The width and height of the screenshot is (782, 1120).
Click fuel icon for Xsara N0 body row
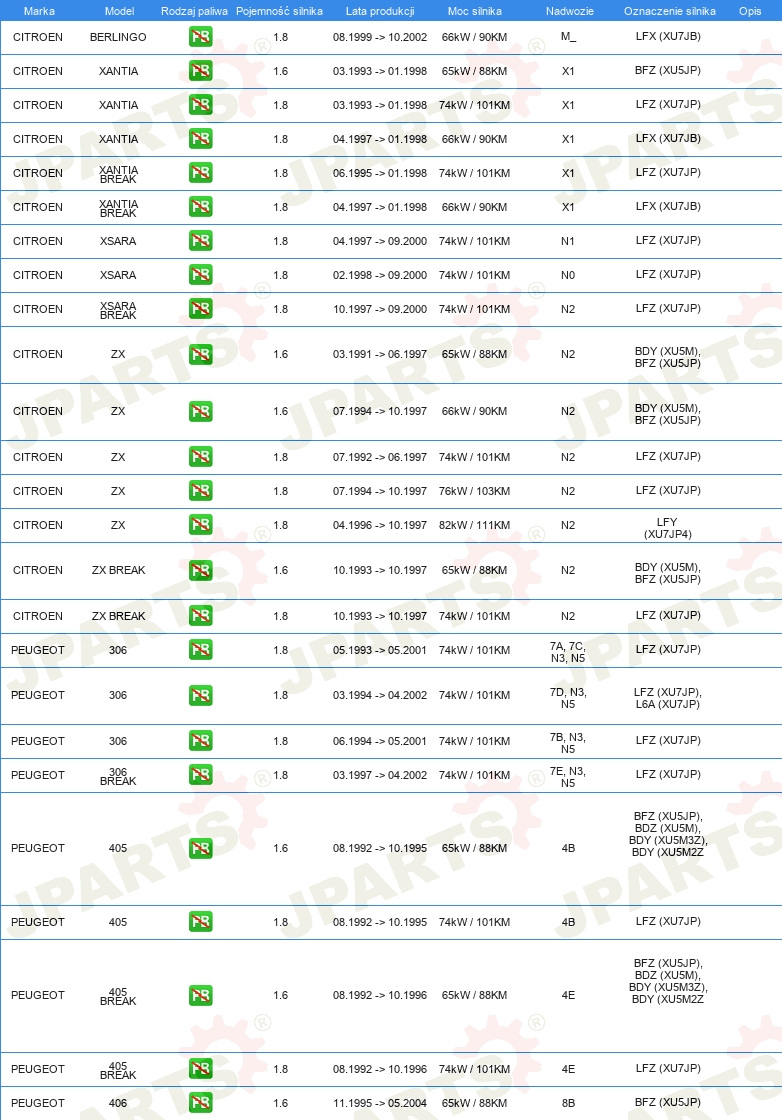[x=201, y=275]
